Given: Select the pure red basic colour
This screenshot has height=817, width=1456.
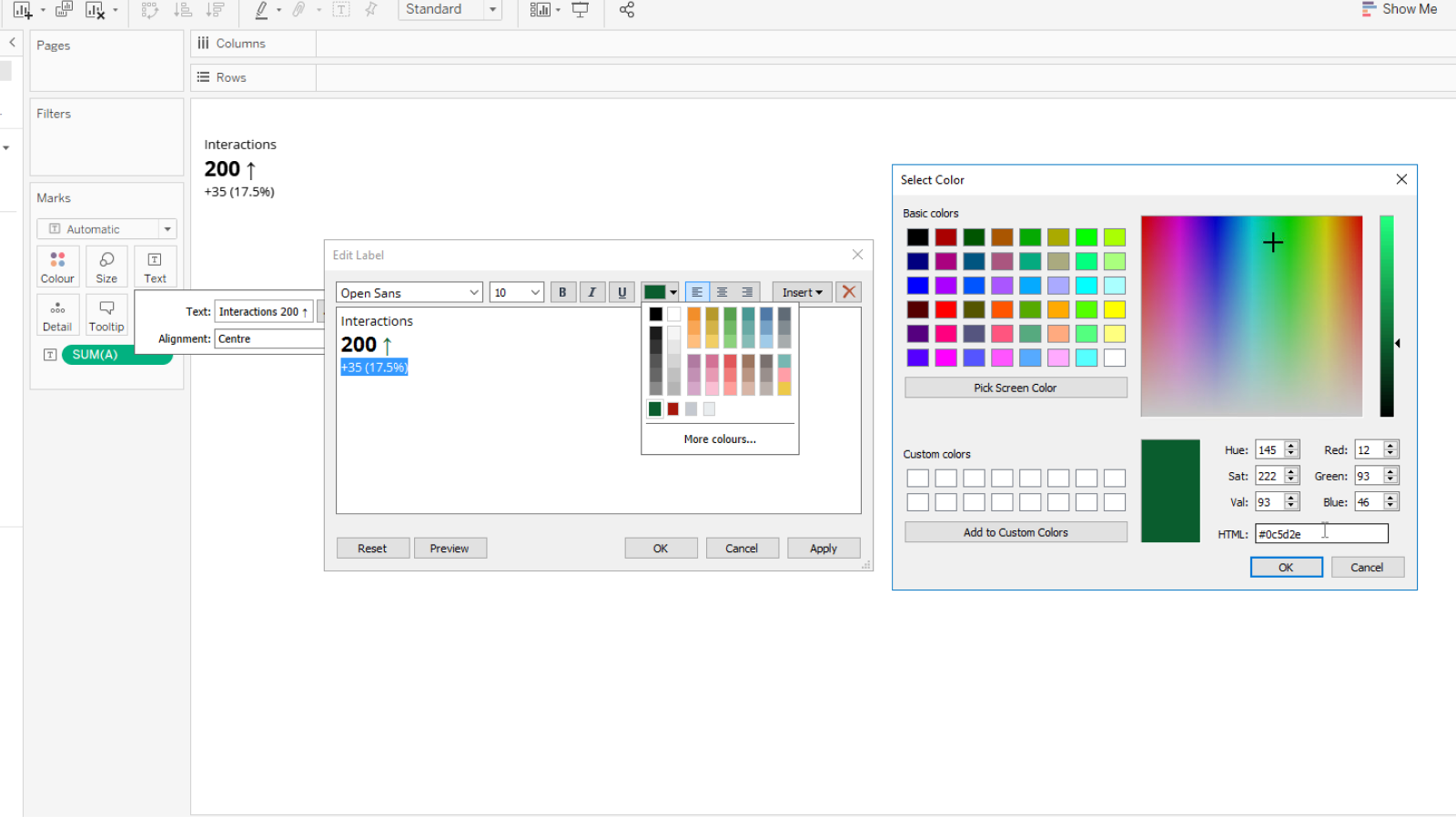Looking at the screenshot, I should [x=946, y=310].
